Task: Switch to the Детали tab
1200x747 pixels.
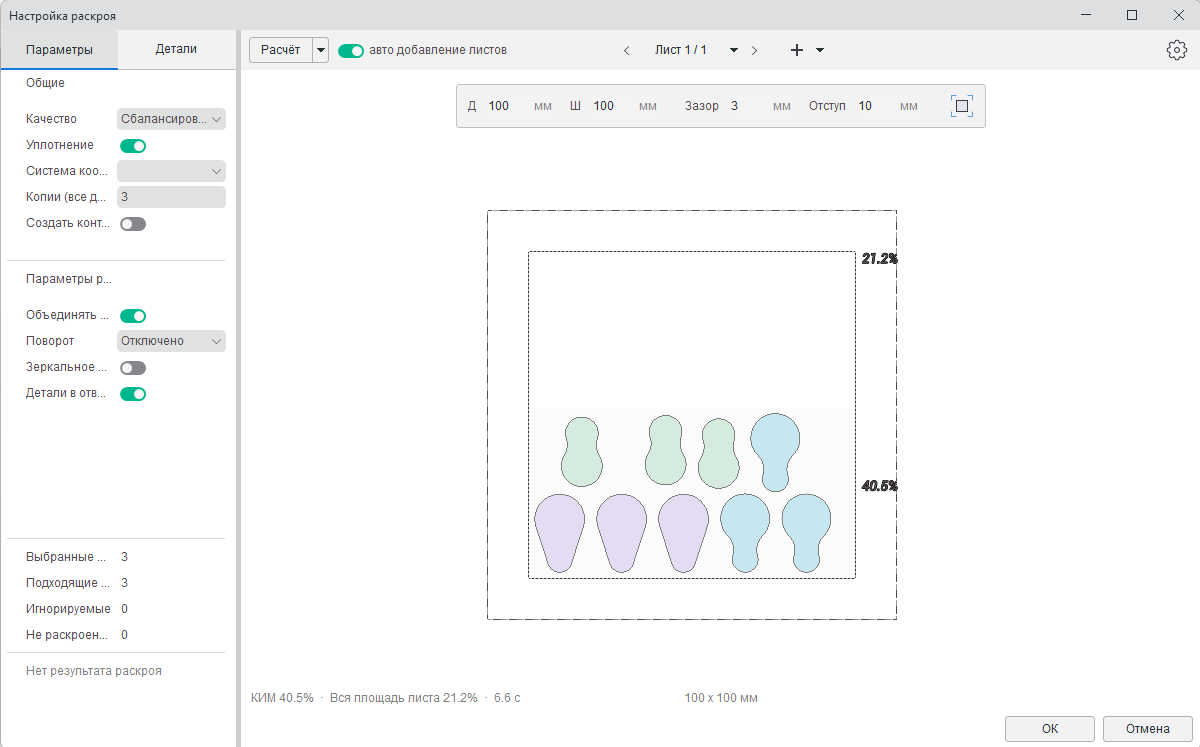Action: (176, 49)
